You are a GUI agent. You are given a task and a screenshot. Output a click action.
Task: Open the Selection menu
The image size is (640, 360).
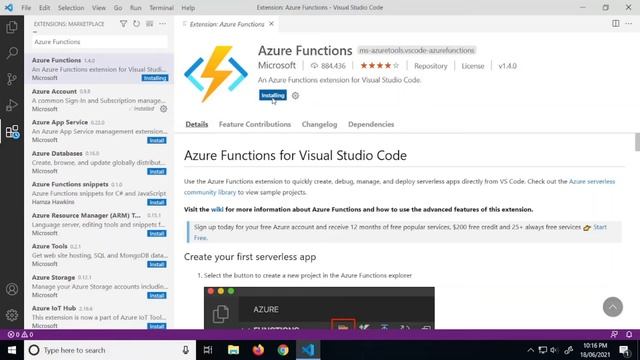(x=71, y=8)
